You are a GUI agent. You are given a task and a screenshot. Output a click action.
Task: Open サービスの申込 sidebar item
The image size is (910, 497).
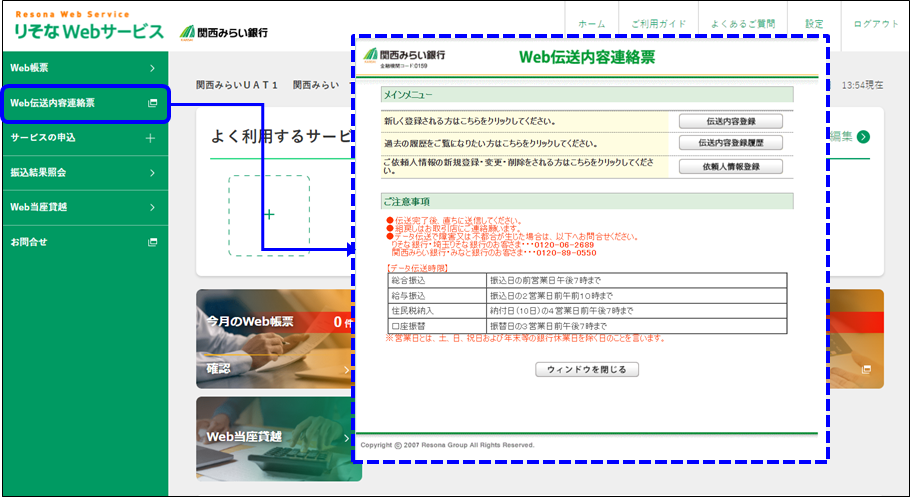(x=85, y=138)
